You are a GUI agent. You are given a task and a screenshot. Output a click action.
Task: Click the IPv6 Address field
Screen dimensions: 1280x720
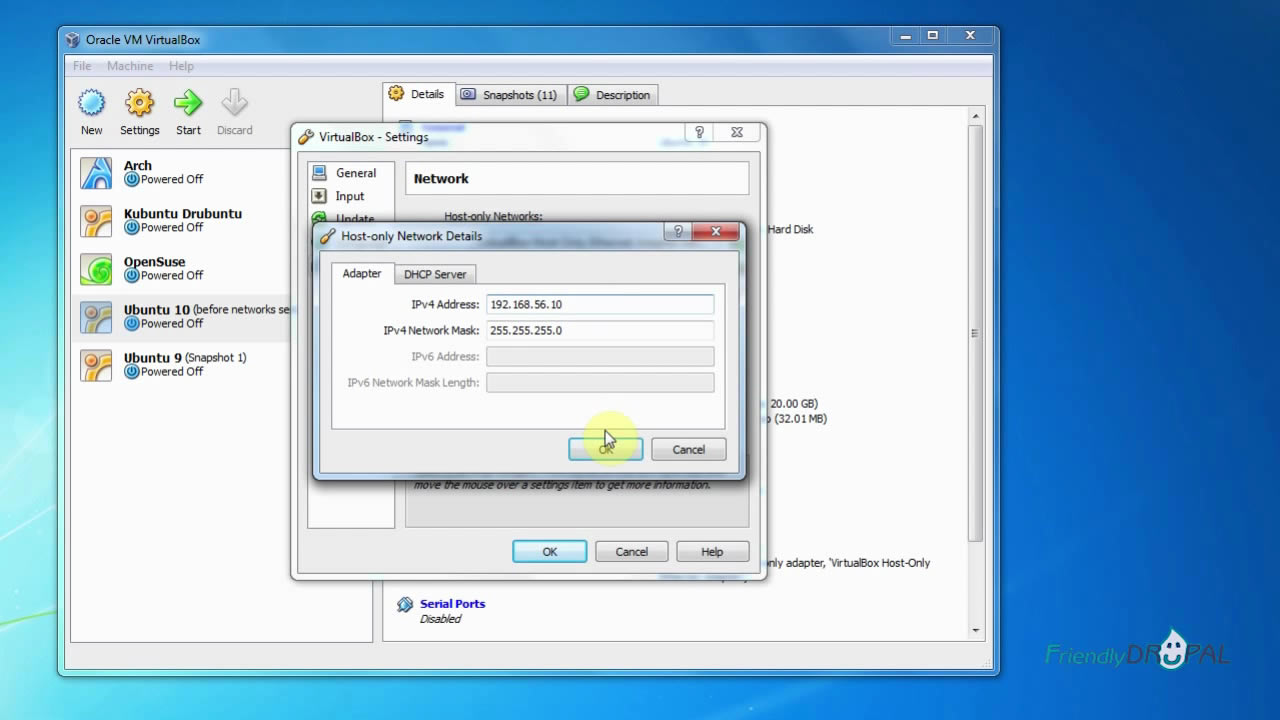point(600,356)
